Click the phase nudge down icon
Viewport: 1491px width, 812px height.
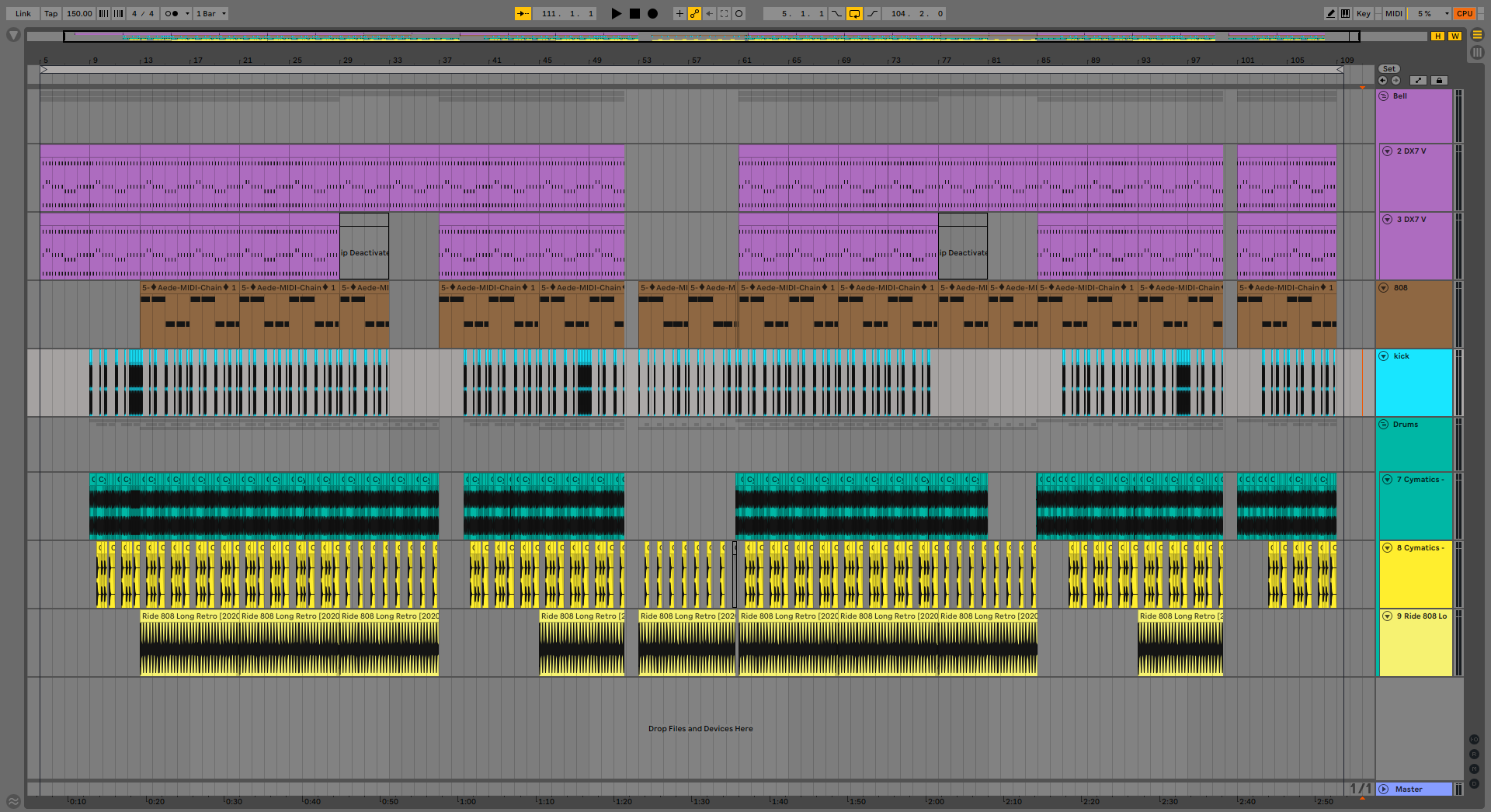click(103, 13)
